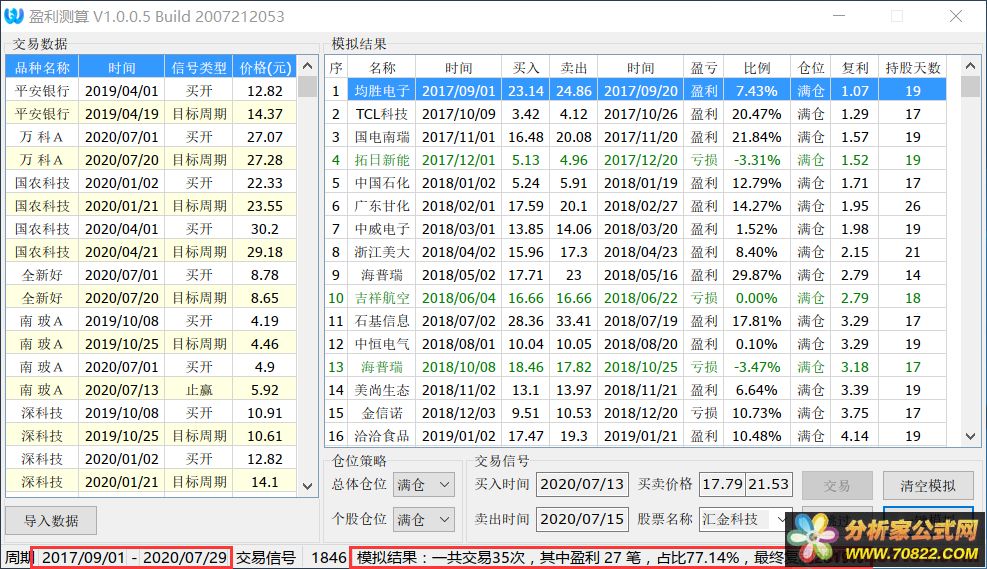
Task: Click the 1846 signal count in status bar
Action: click(329, 558)
